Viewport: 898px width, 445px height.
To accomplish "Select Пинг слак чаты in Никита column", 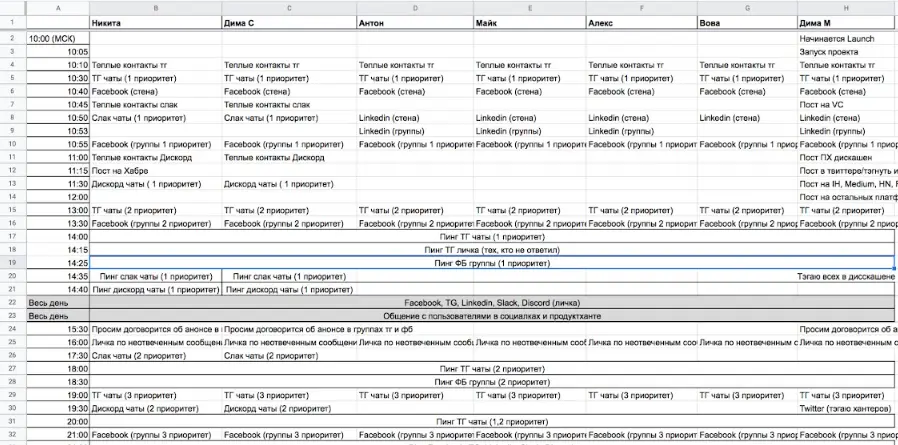I will click(156, 276).
